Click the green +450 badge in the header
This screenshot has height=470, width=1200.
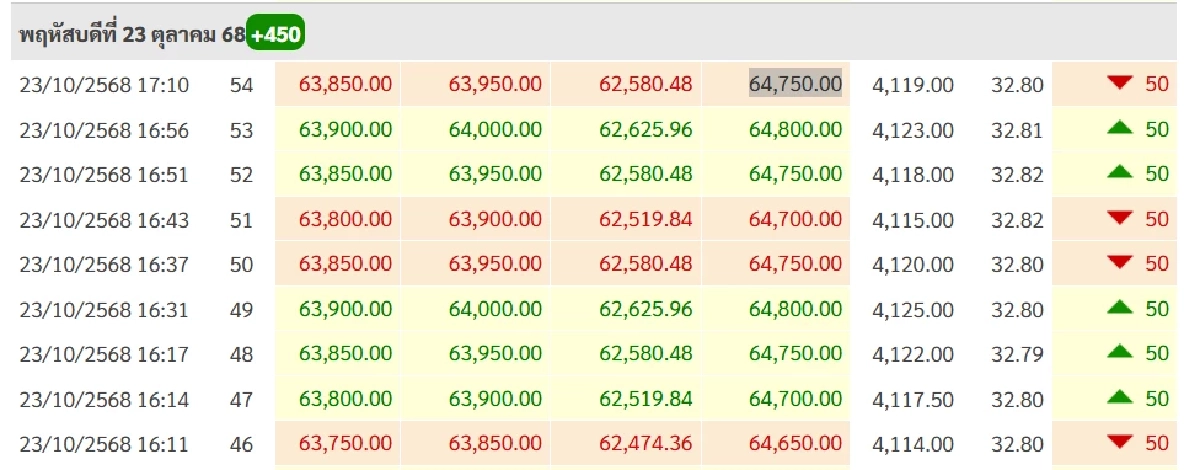[275, 35]
